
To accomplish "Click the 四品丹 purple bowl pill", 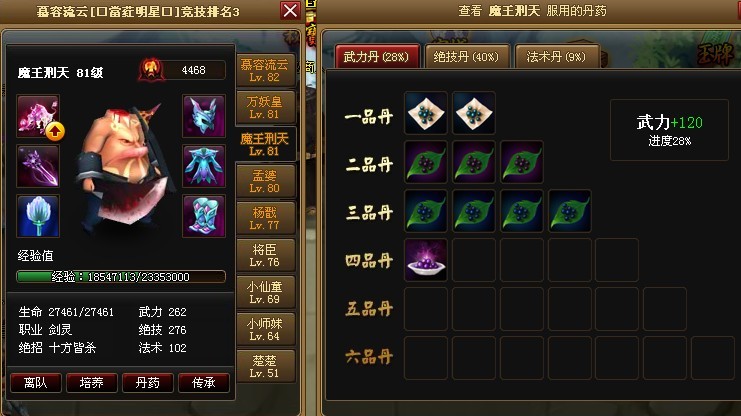I will point(426,260).
